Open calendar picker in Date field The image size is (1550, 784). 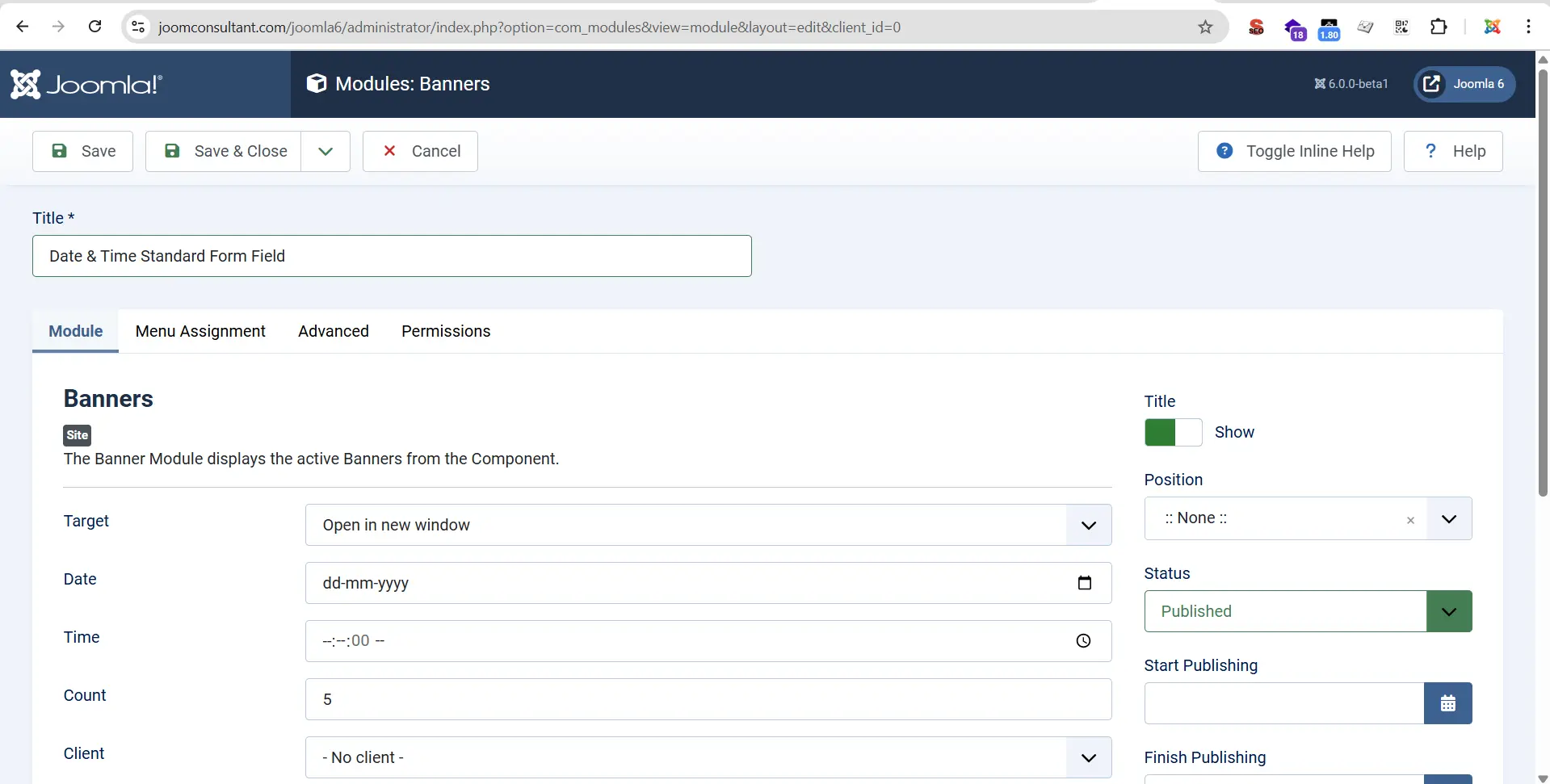(x=1084, y=583)
